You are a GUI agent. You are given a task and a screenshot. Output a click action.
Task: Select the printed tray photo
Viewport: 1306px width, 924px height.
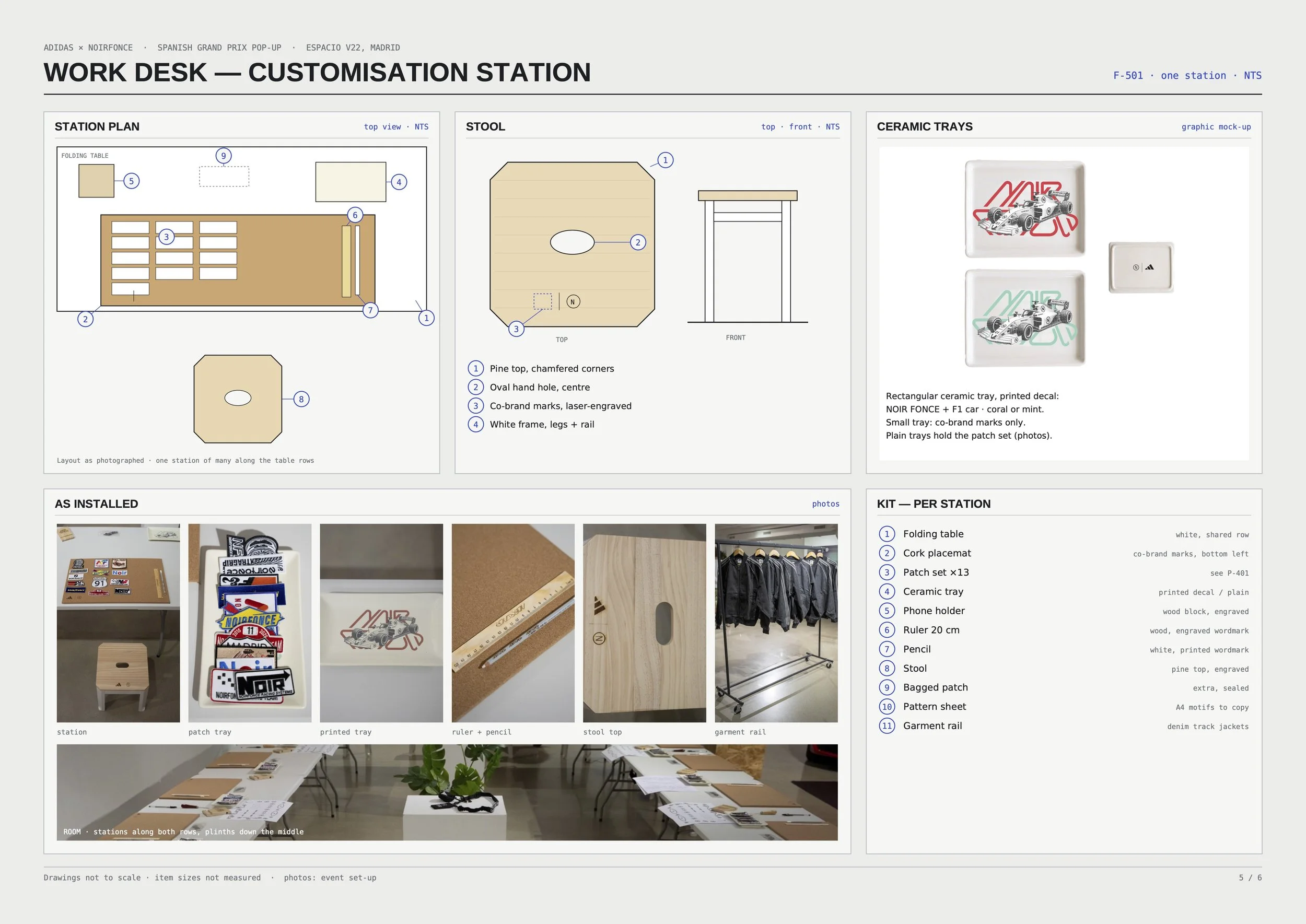tap(381, 623)
